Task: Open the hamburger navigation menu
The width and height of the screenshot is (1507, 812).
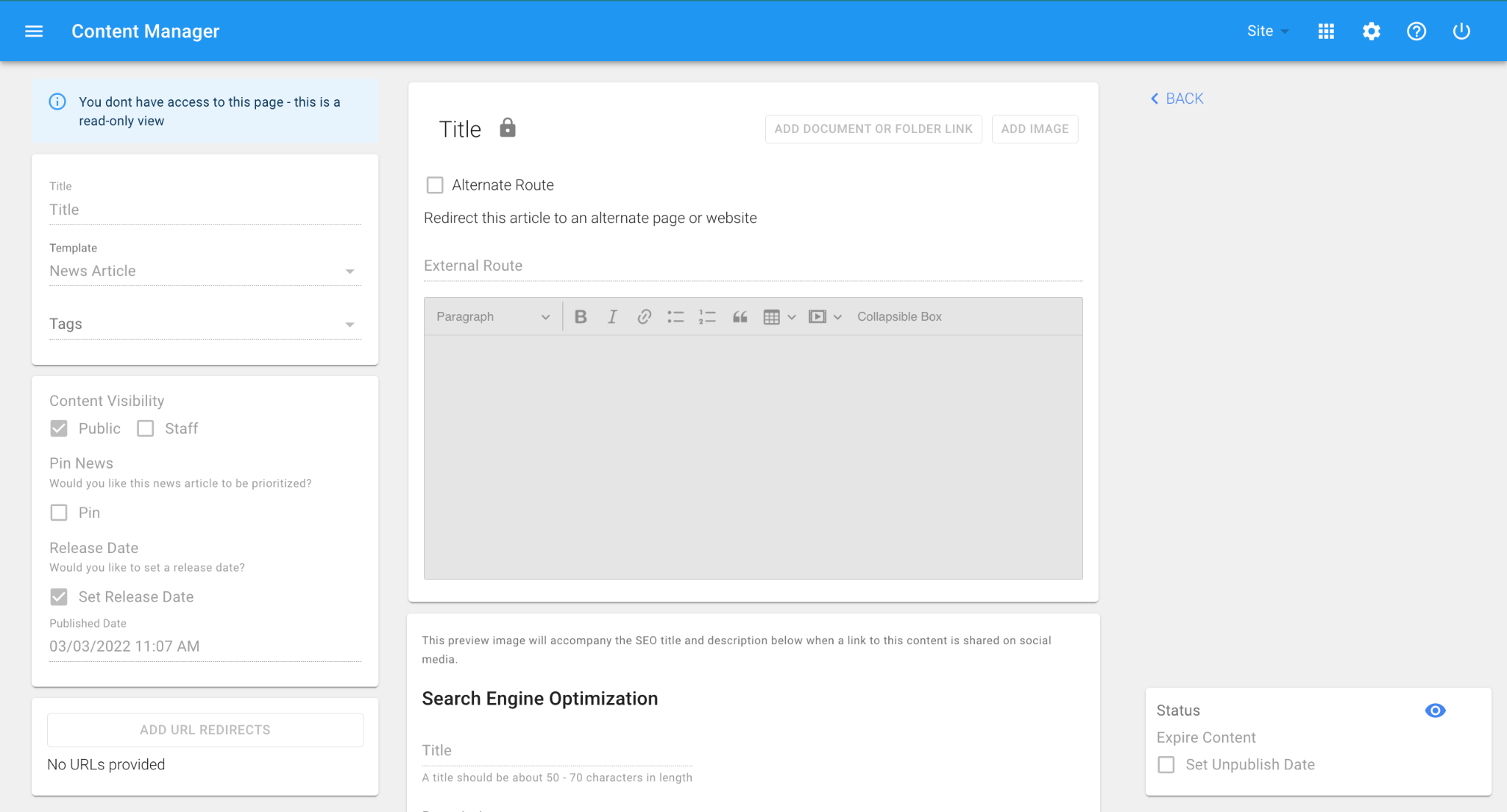Action: click(x=34, y=31)
